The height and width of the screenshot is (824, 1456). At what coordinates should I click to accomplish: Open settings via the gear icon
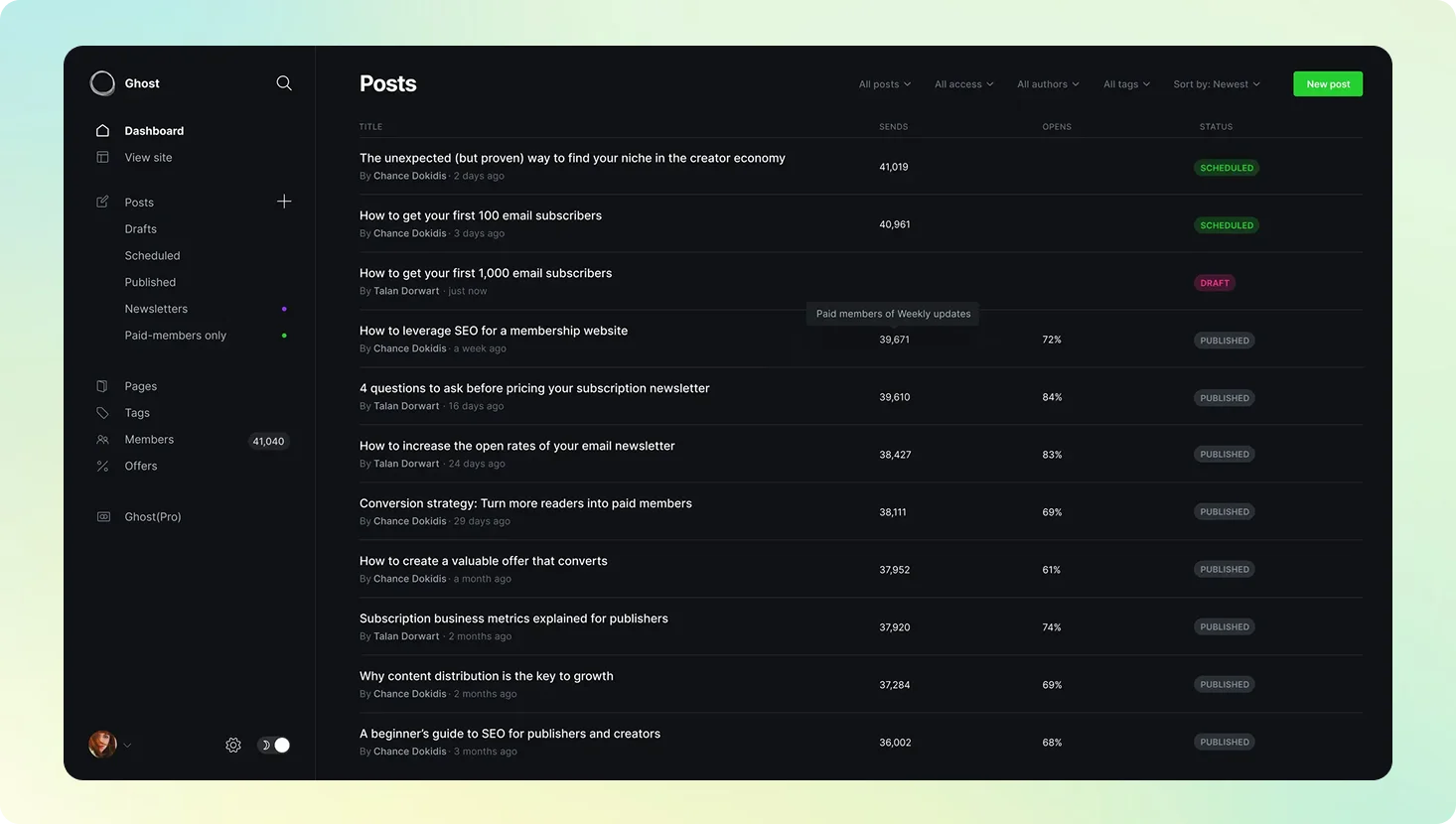[x=233, y=745]
